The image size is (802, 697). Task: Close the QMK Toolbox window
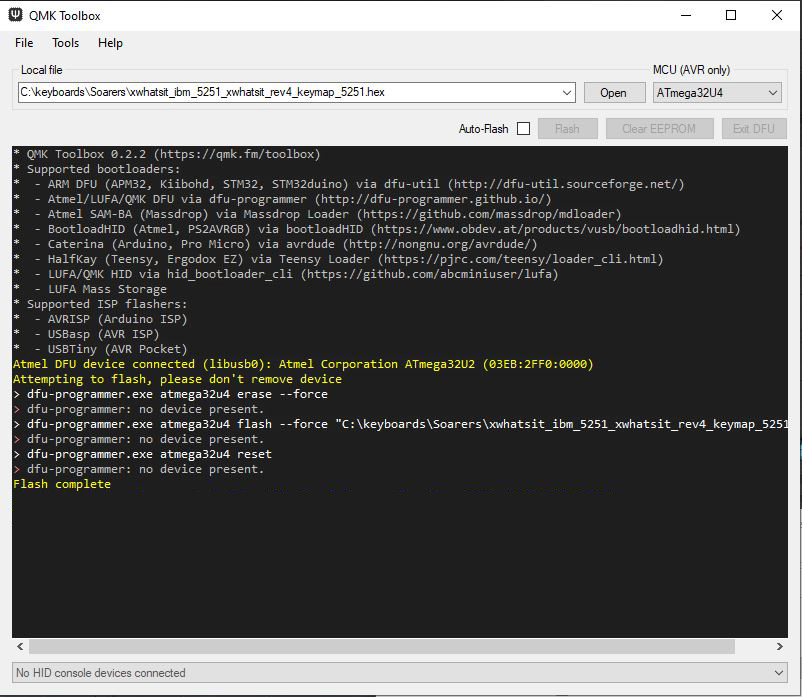[x=777, y=16]
